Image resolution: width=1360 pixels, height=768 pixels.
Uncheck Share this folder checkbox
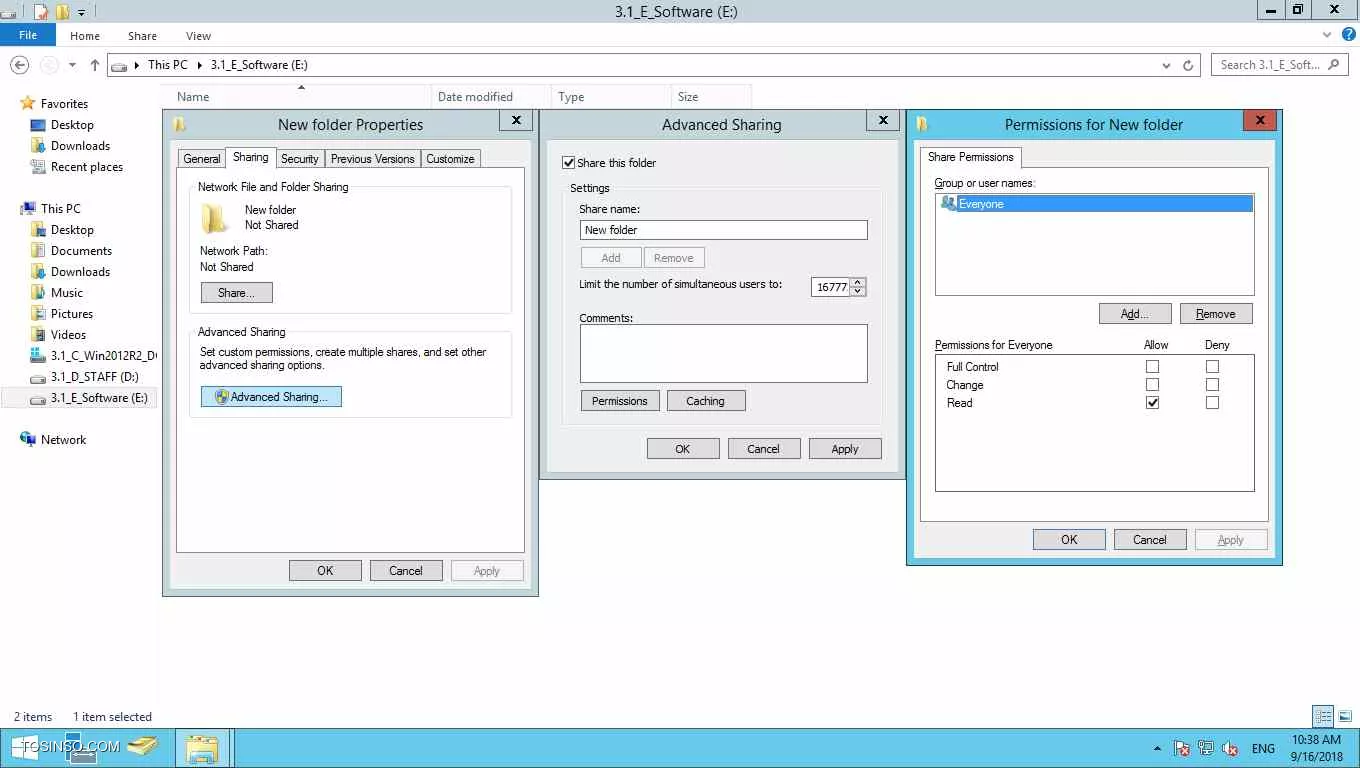pos(569,163)
